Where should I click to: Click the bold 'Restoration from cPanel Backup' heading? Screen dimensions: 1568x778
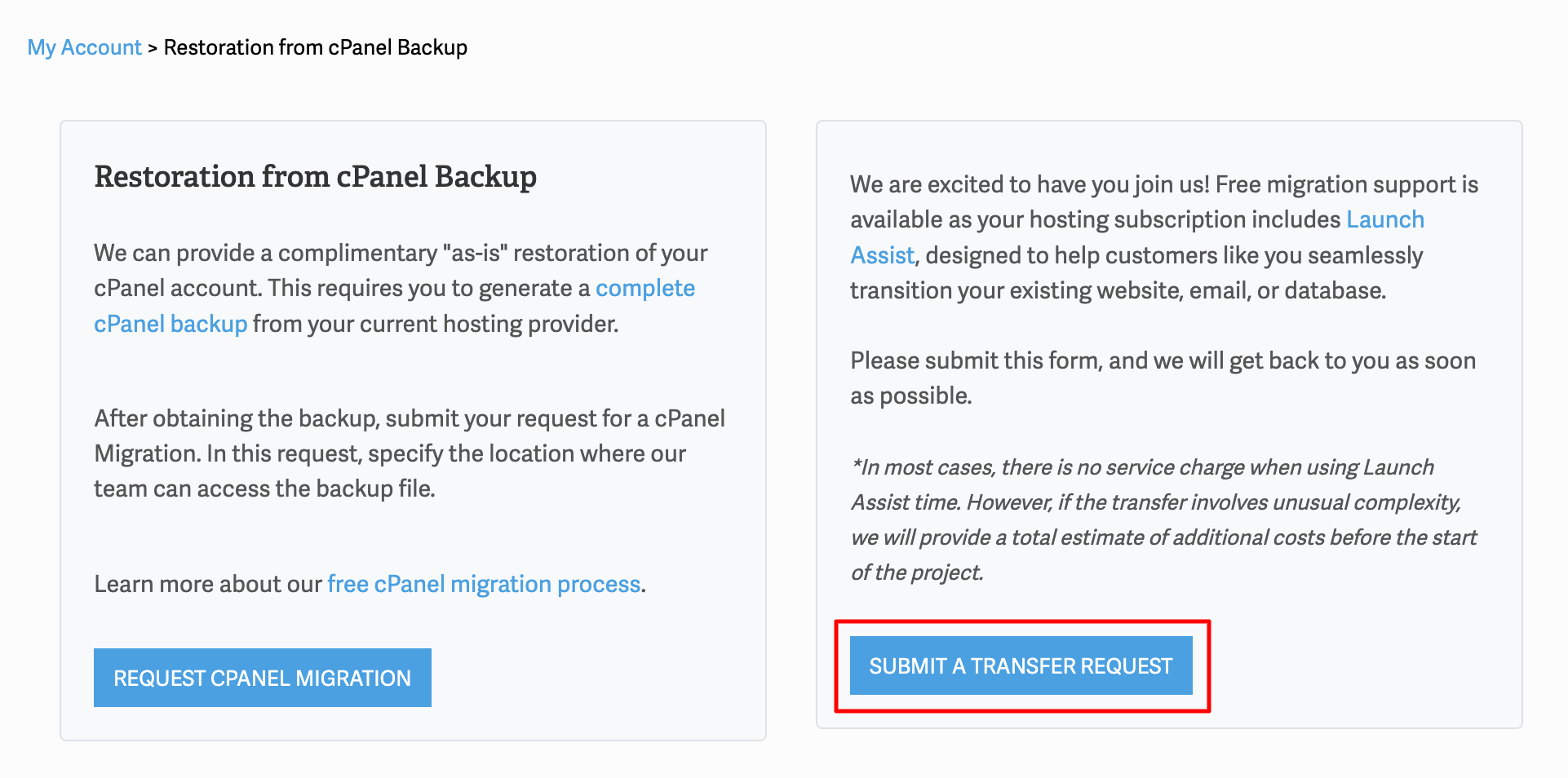(x=315, y=176)
